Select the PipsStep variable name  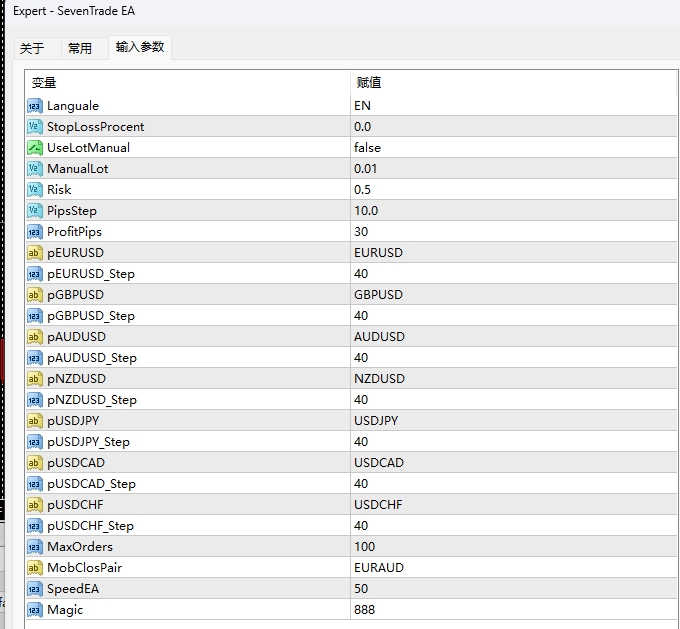72,211
